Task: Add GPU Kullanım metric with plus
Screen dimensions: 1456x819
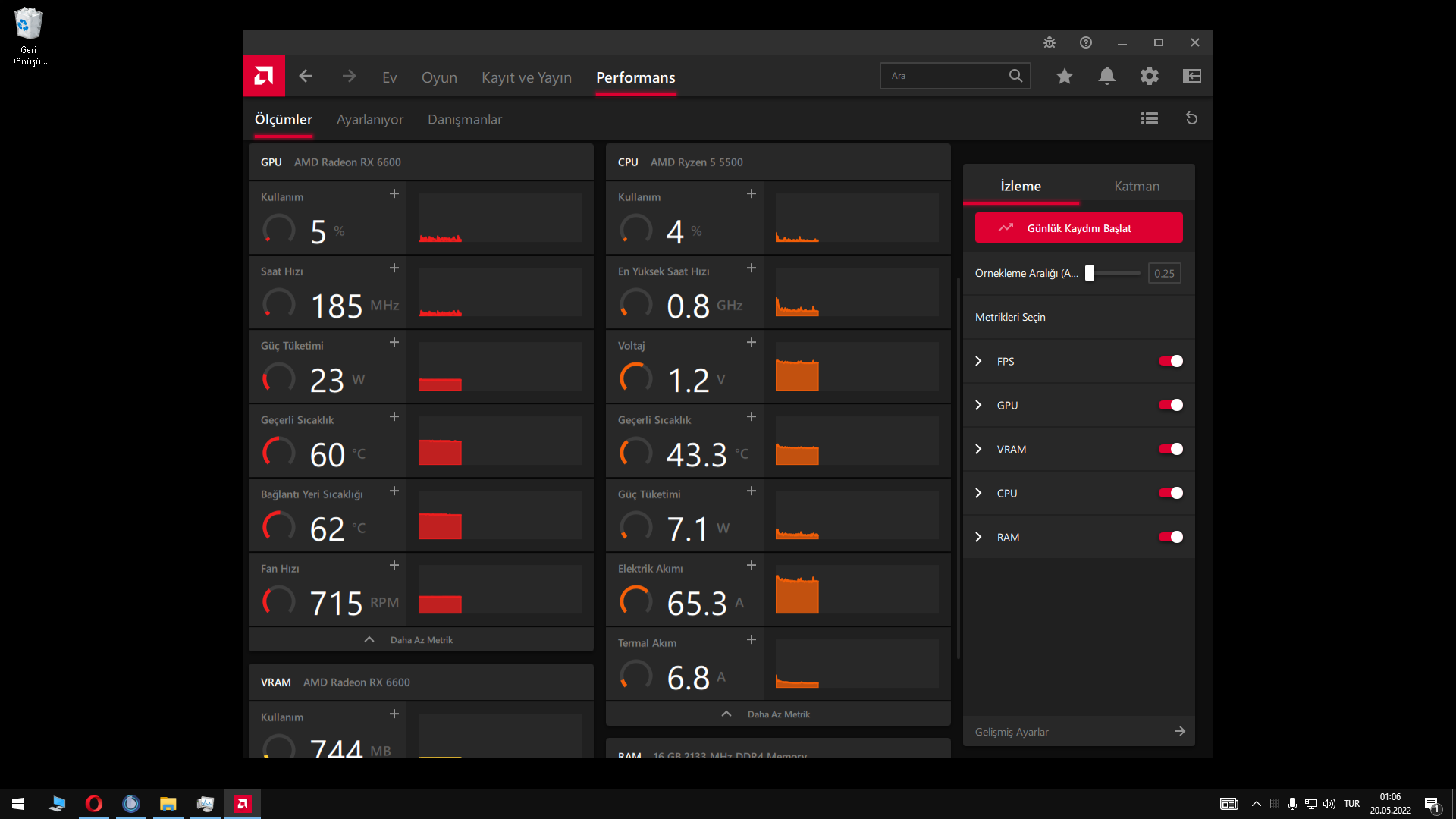Action: tap(394, 194)
